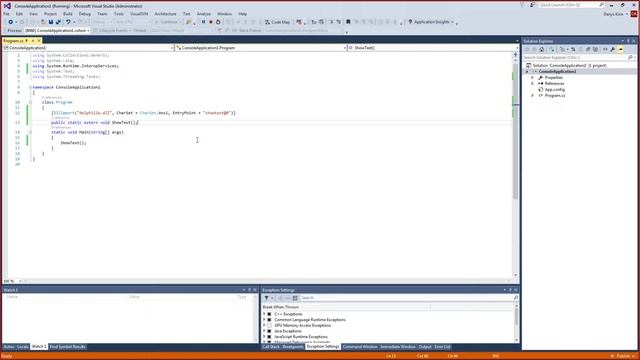Click the Exception Settings filter icon
640x360 pixels.
pos(267,298)
